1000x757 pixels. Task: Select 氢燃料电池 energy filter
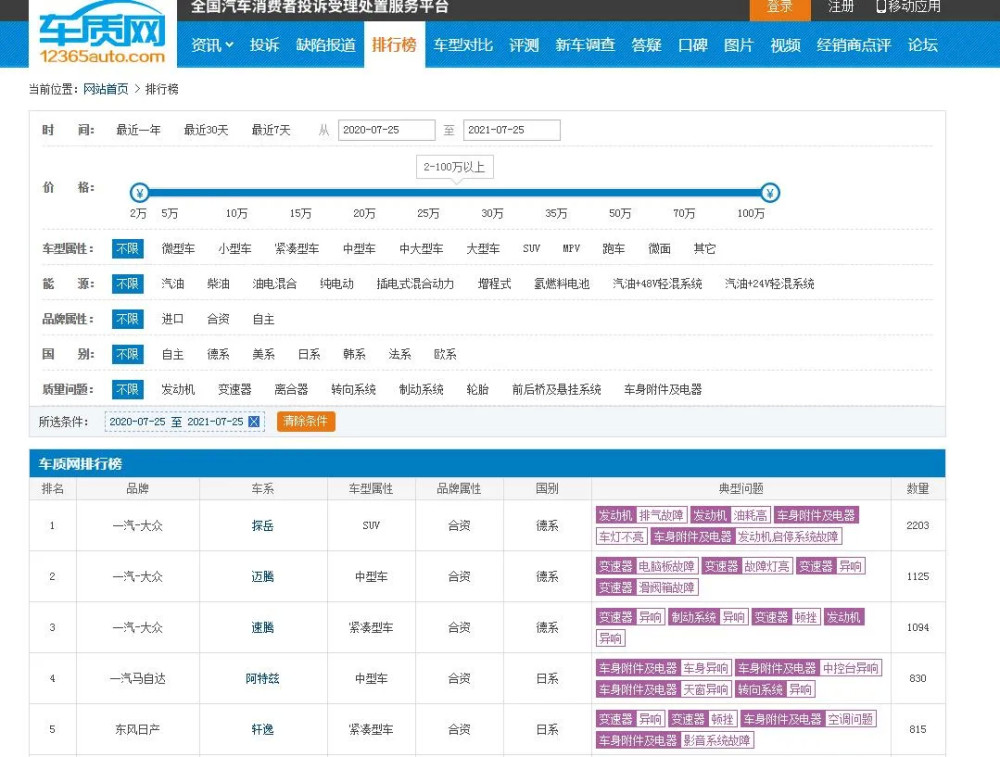click(x=561, y=284)
